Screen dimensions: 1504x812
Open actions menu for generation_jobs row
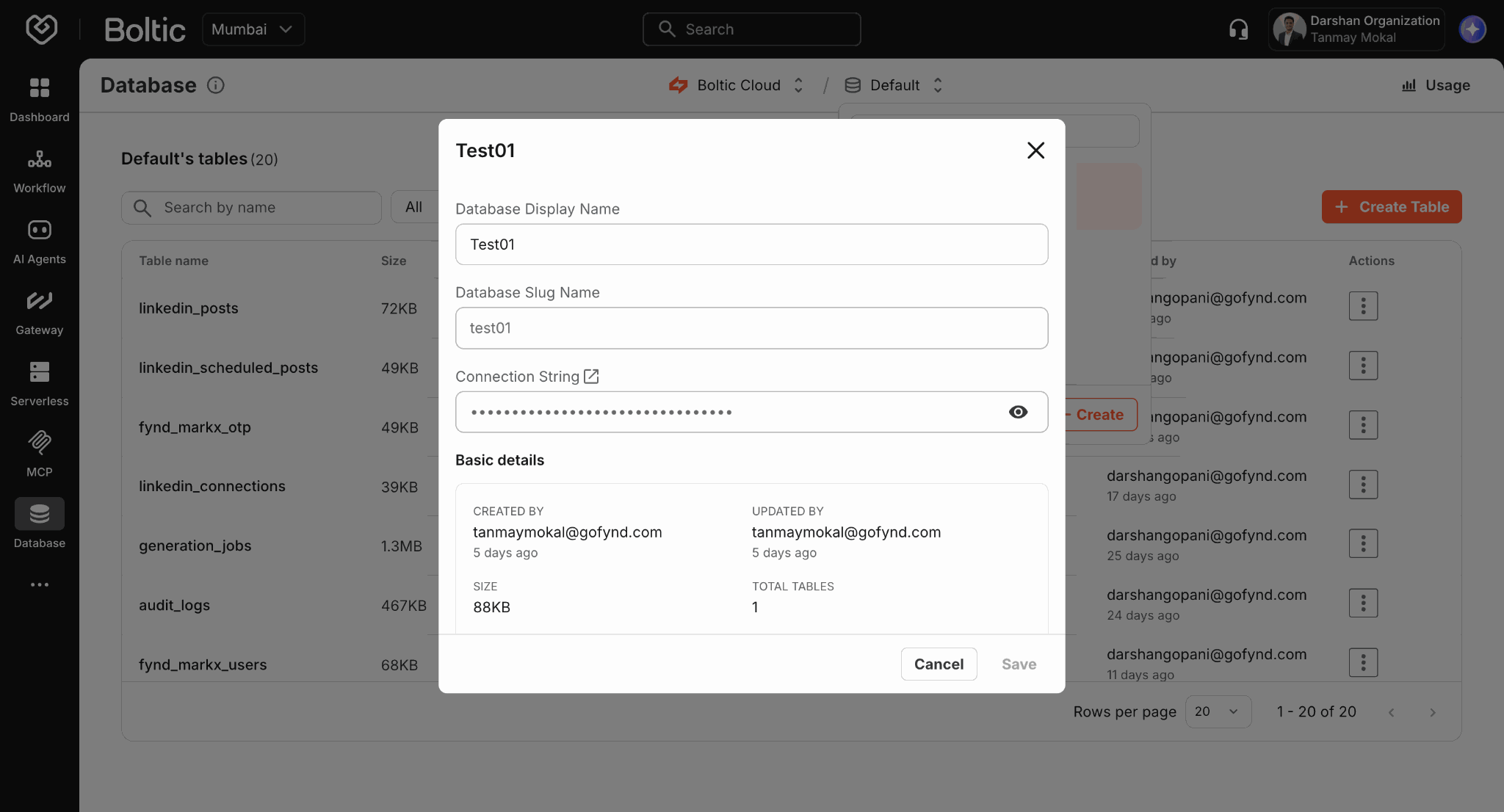pyautogui.click(x=1363, y=544)
